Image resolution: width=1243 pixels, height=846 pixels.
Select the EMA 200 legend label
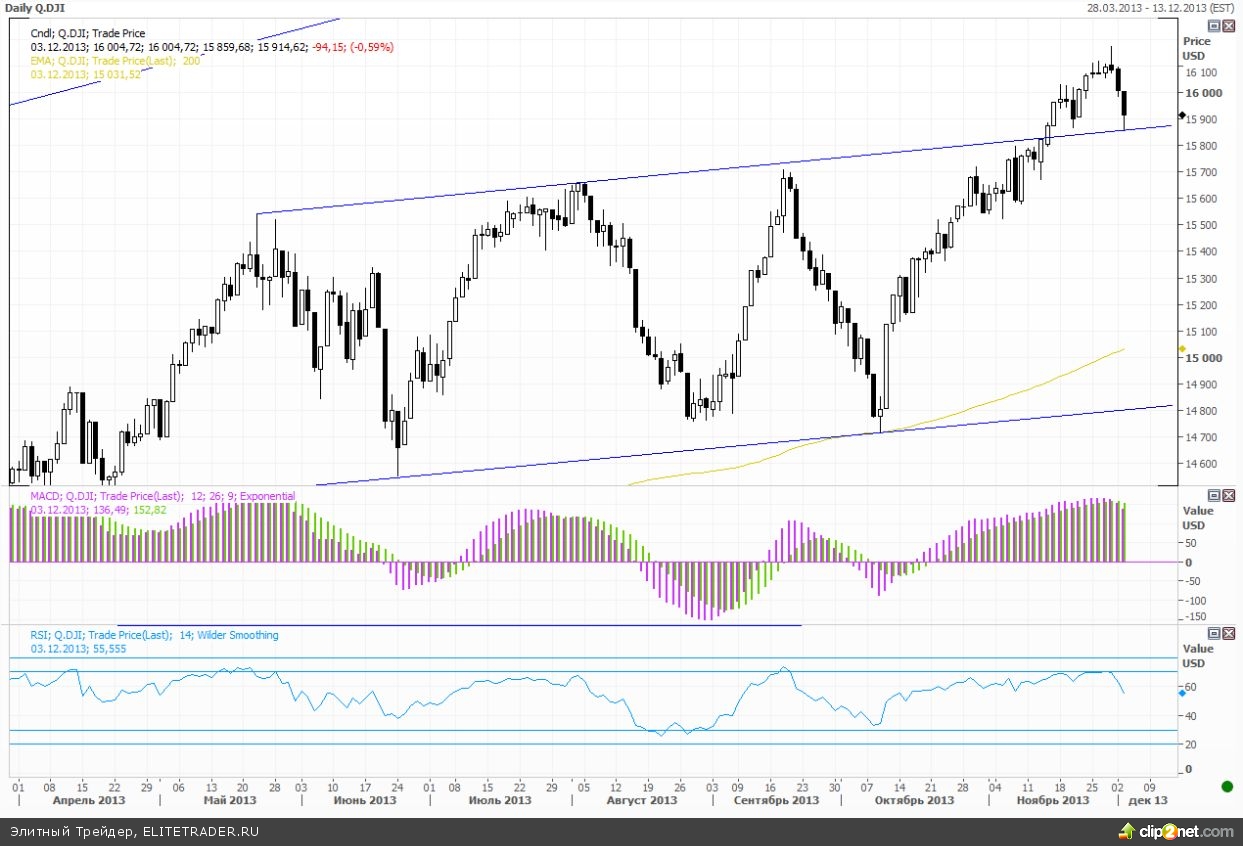115,61
